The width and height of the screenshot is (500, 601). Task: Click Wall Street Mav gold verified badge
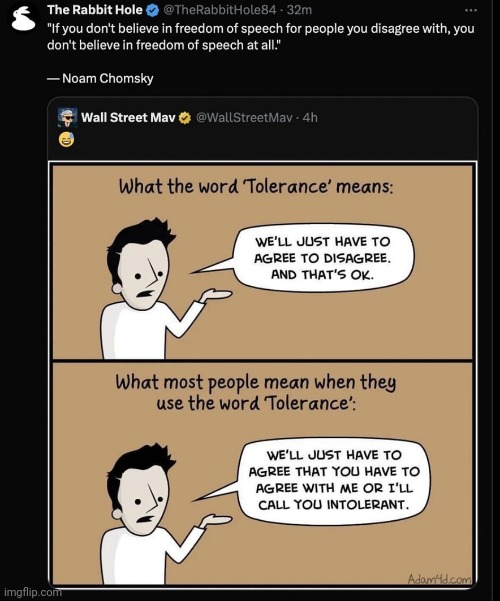[185, 118]
